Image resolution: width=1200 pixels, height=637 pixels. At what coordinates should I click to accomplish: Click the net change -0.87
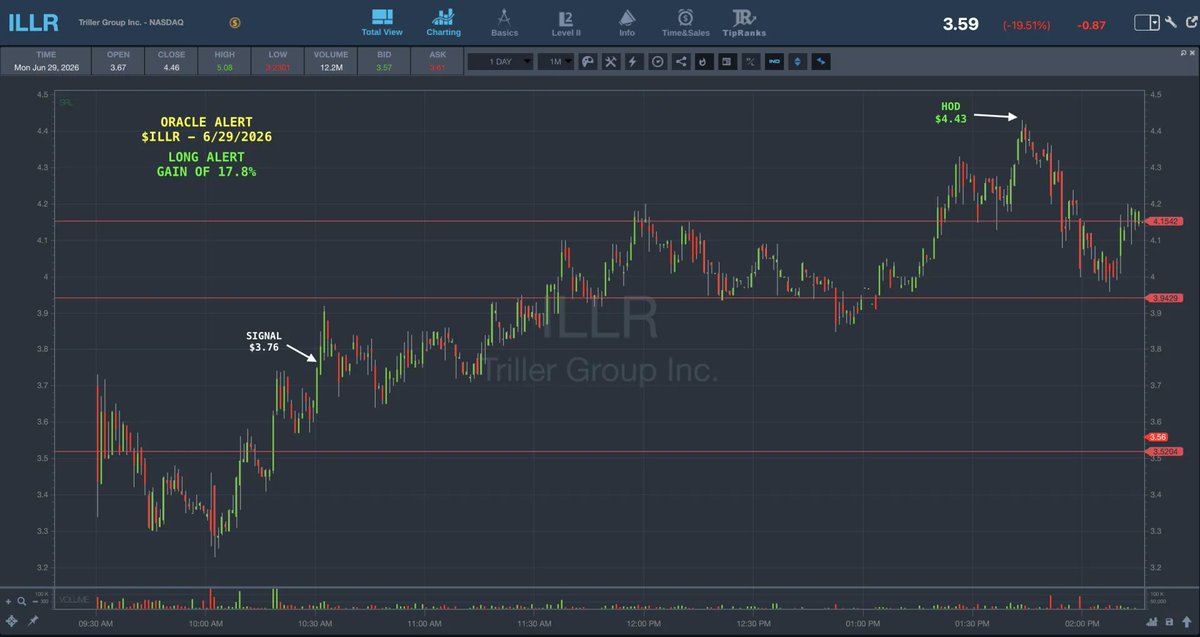1091,24
